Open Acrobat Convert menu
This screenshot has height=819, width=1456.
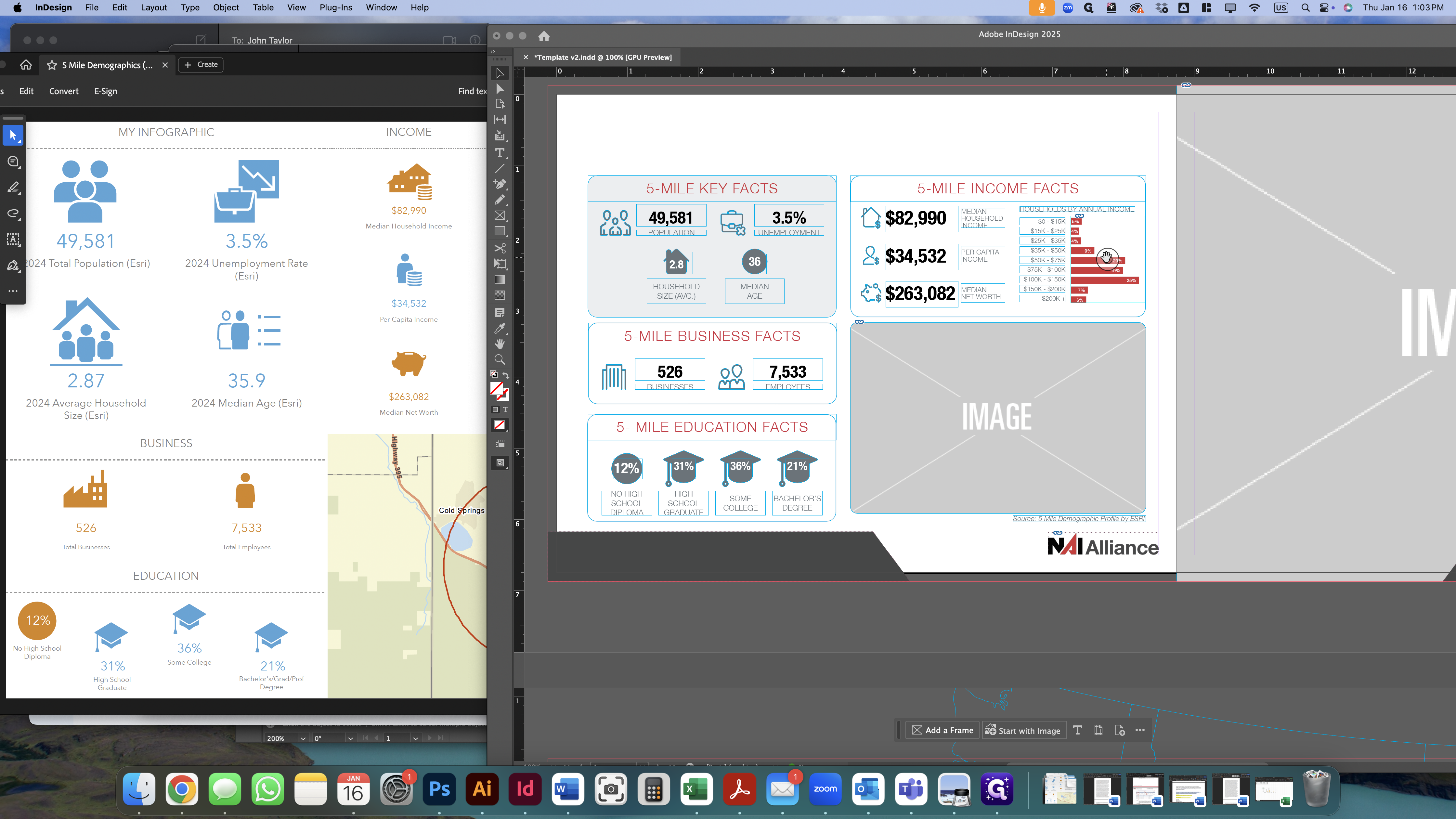[64, 91]
